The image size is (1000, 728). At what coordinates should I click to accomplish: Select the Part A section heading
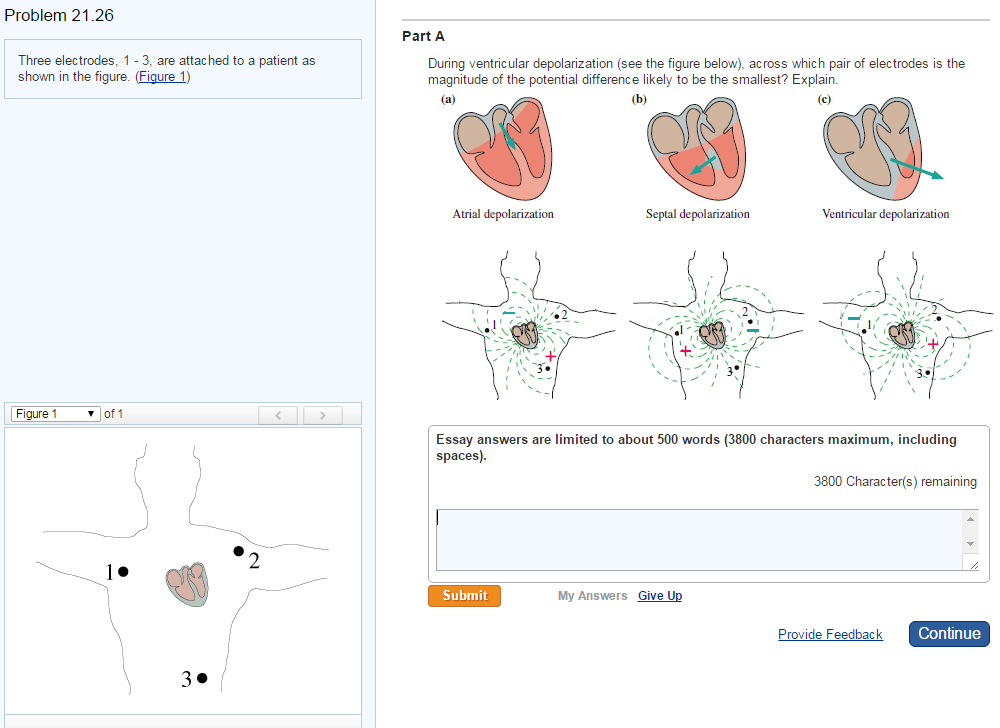(421, 35)
